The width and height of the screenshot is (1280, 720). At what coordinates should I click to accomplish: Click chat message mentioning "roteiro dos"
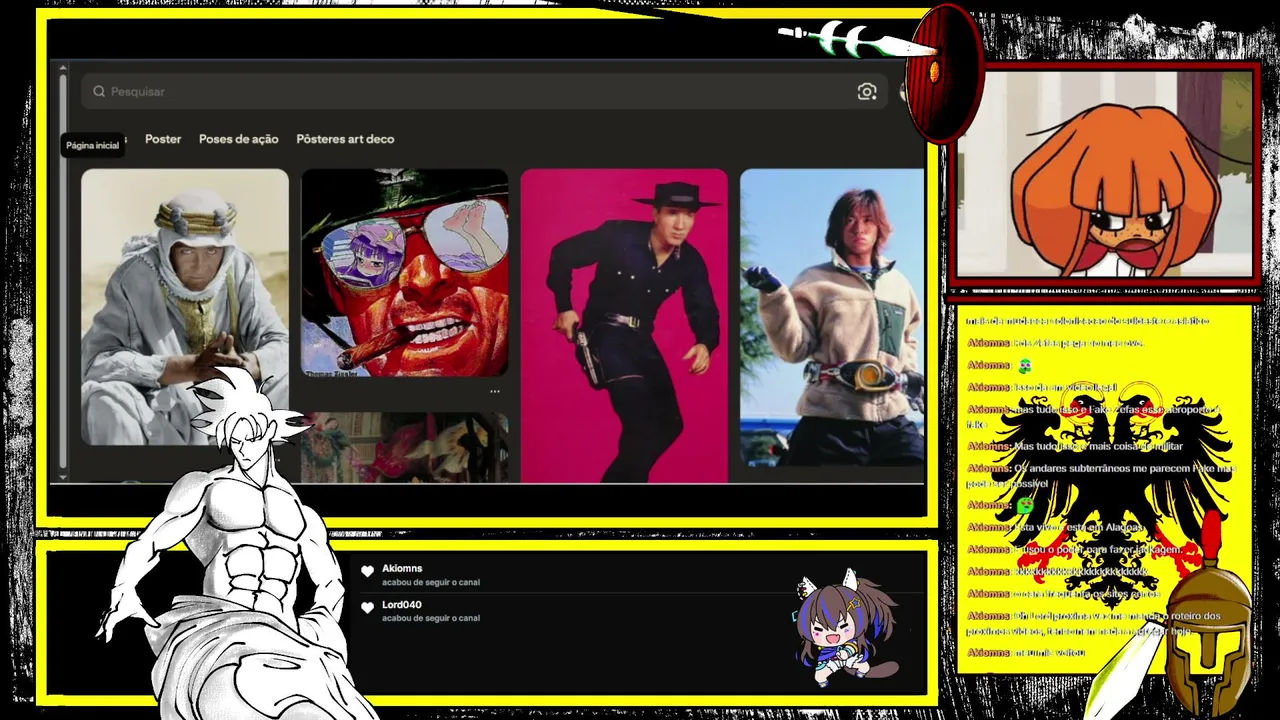coord(1094,623)
